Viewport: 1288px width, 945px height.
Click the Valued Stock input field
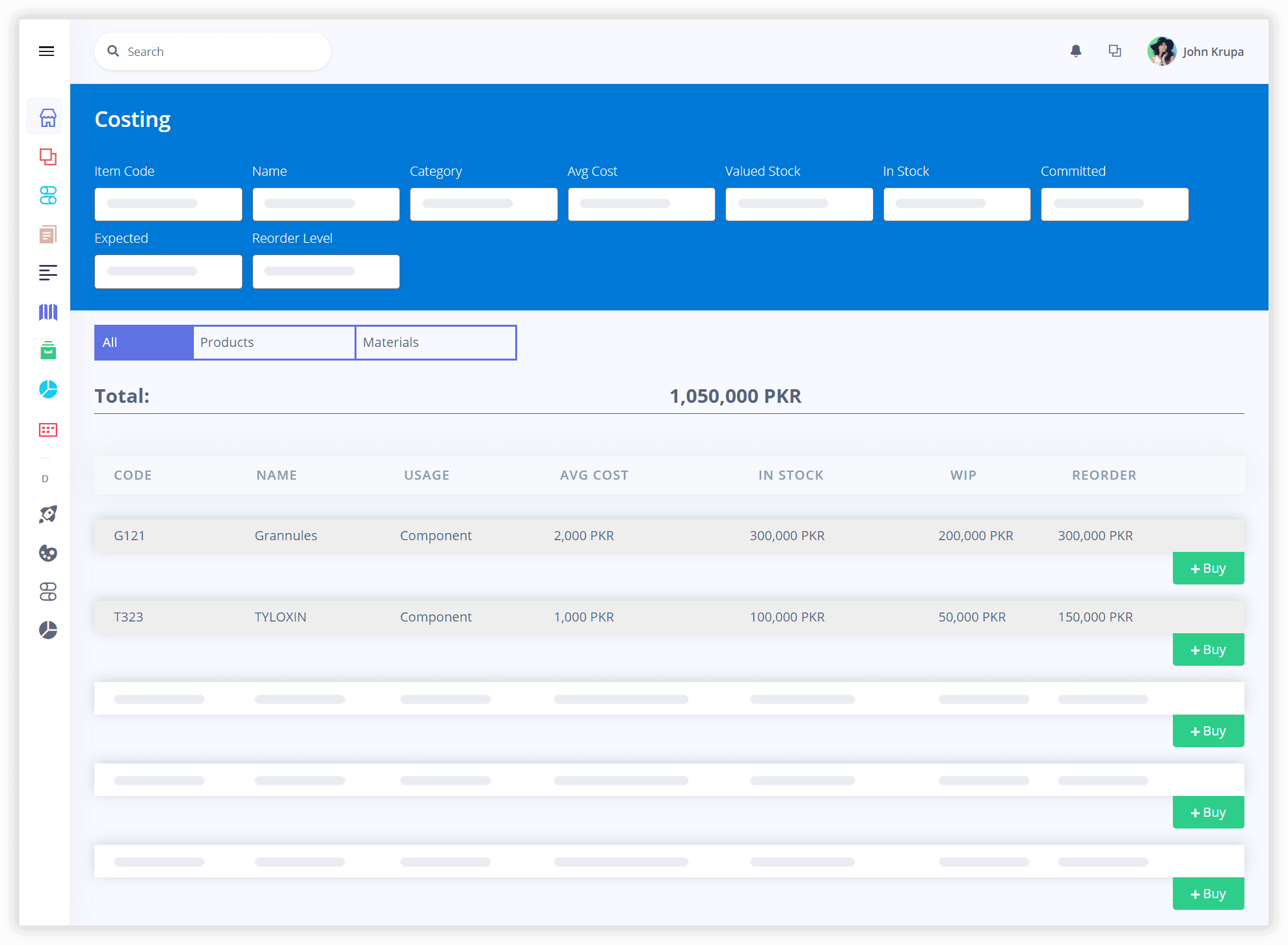click(x=799, y=204)
